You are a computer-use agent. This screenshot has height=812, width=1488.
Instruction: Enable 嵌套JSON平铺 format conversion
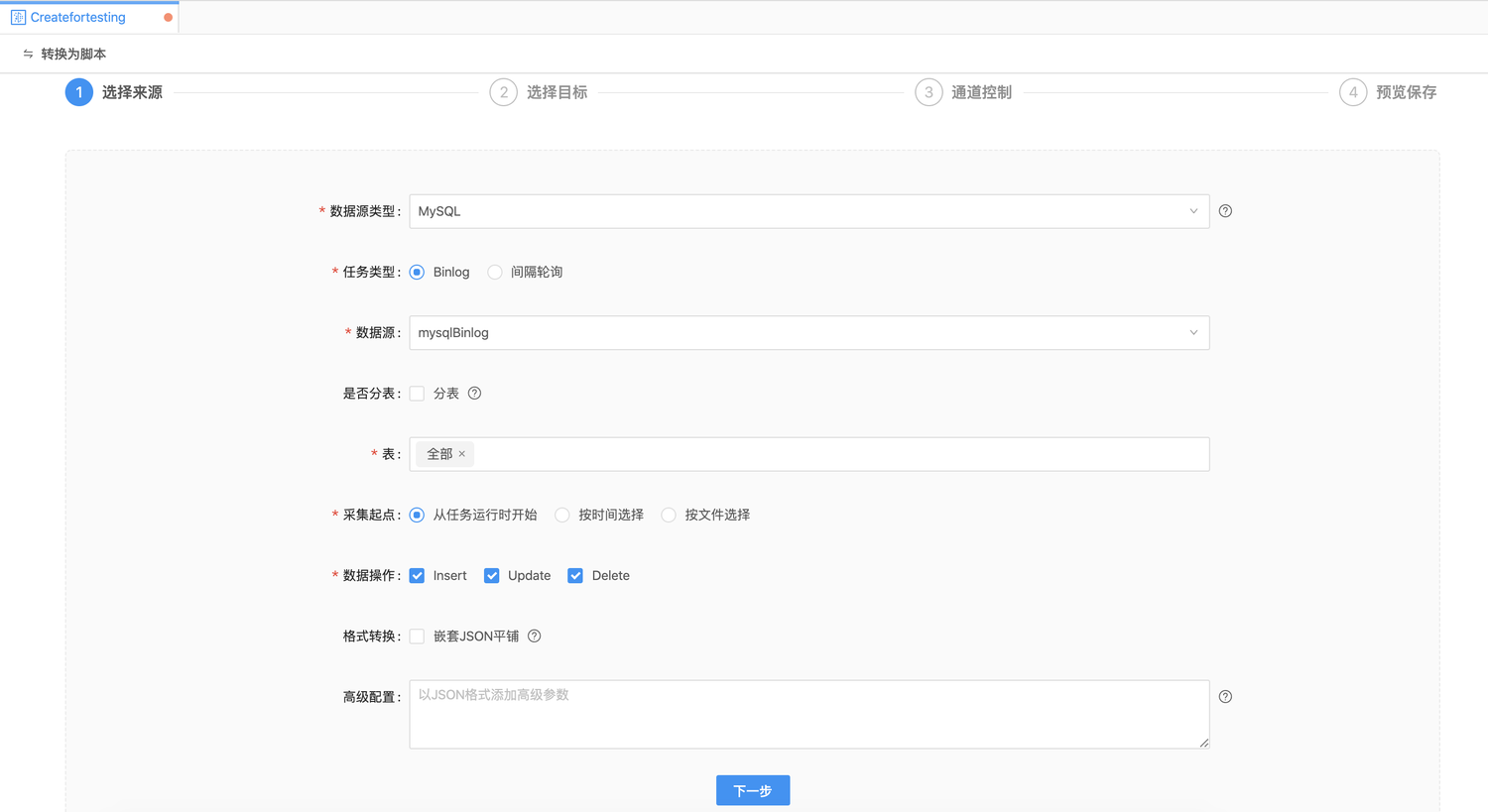pos(417,637)
